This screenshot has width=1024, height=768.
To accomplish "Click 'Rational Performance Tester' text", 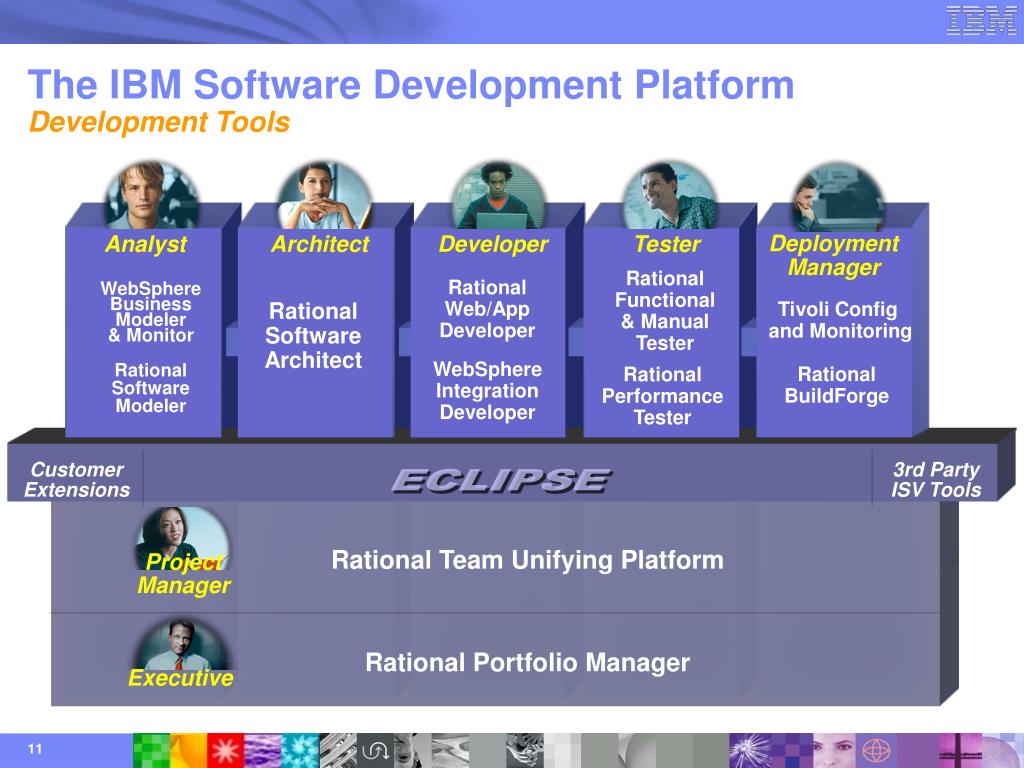I will 662,396.
